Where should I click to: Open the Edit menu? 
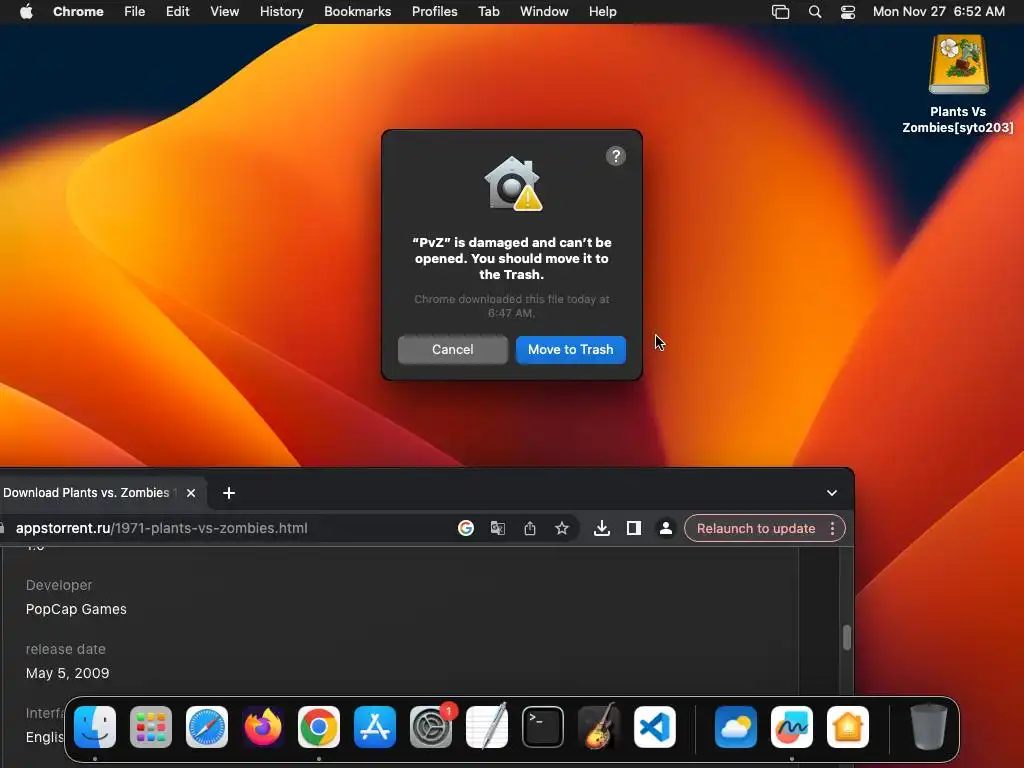click(x=177, y=12)
